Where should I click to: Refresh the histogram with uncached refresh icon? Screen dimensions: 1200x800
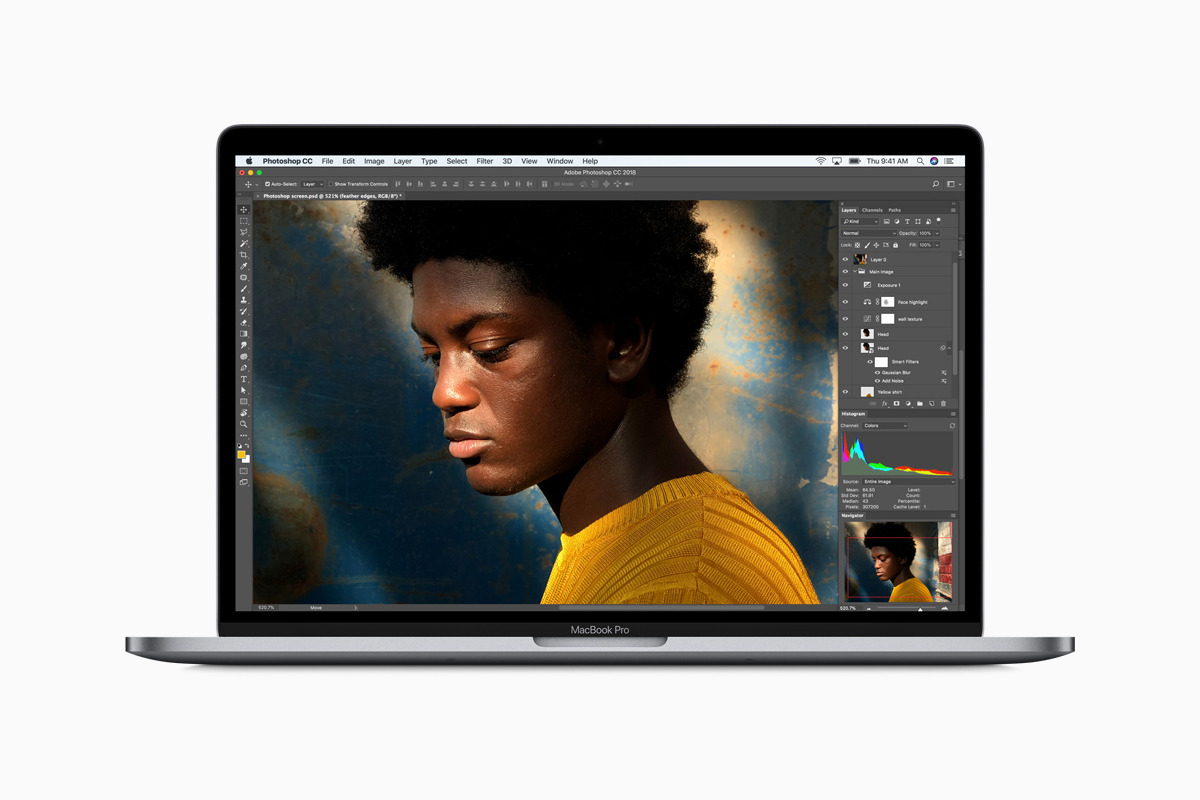(x=952, y=426)
